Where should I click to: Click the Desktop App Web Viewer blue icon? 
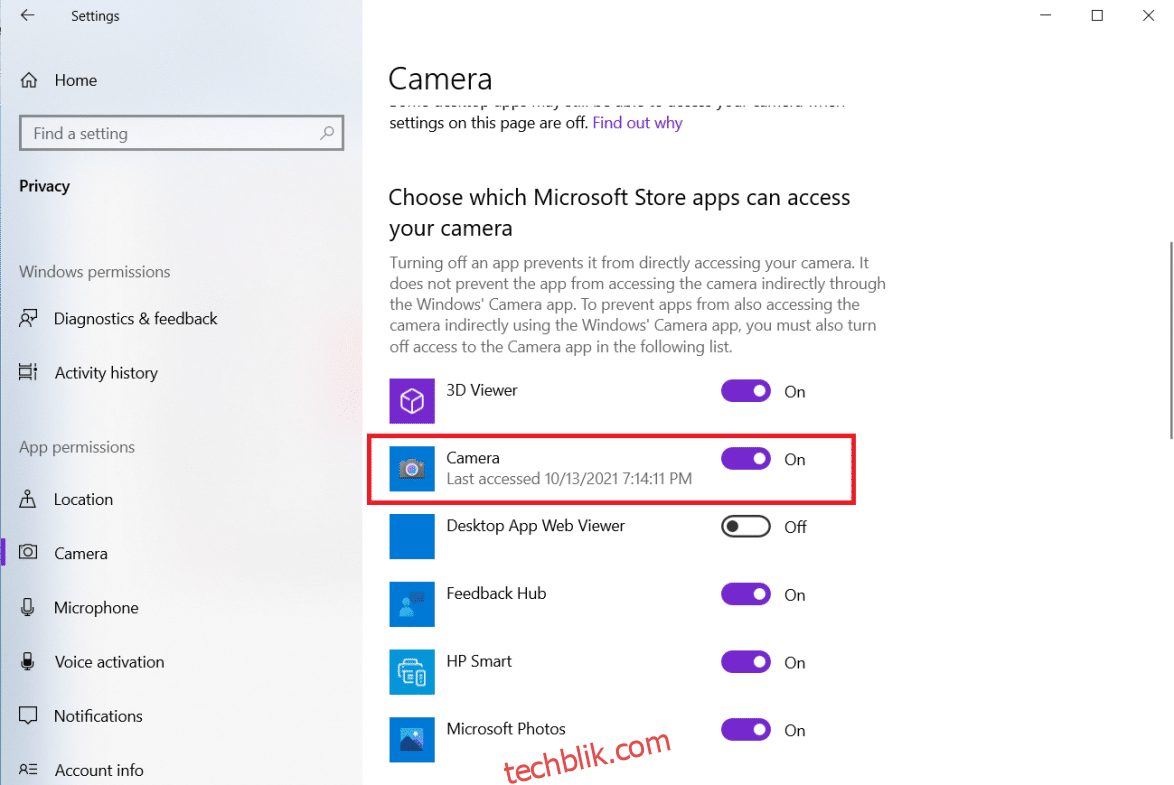(412, 536)
